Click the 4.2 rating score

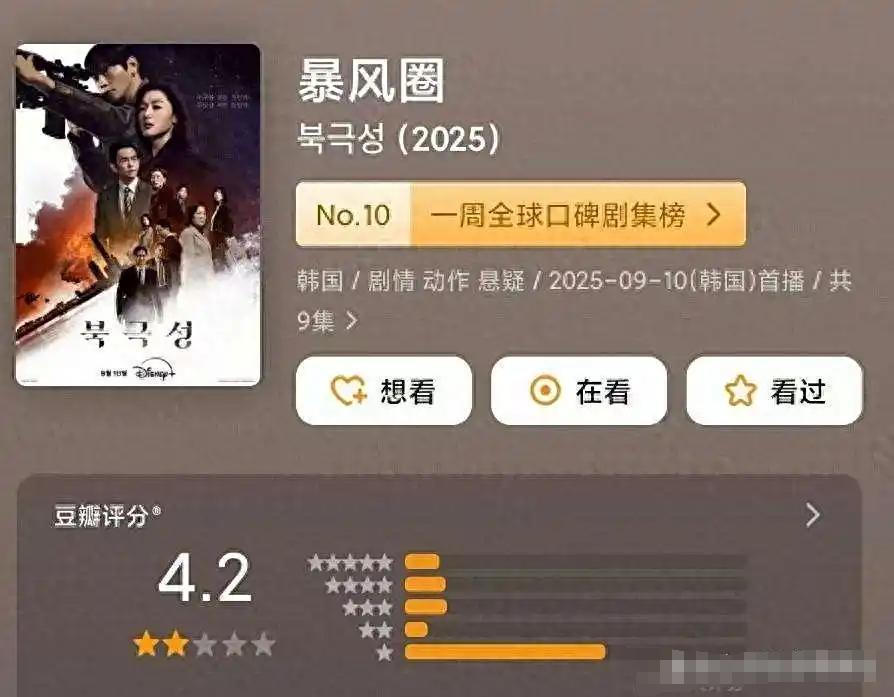pyautogui.click(x=205, y=578)
